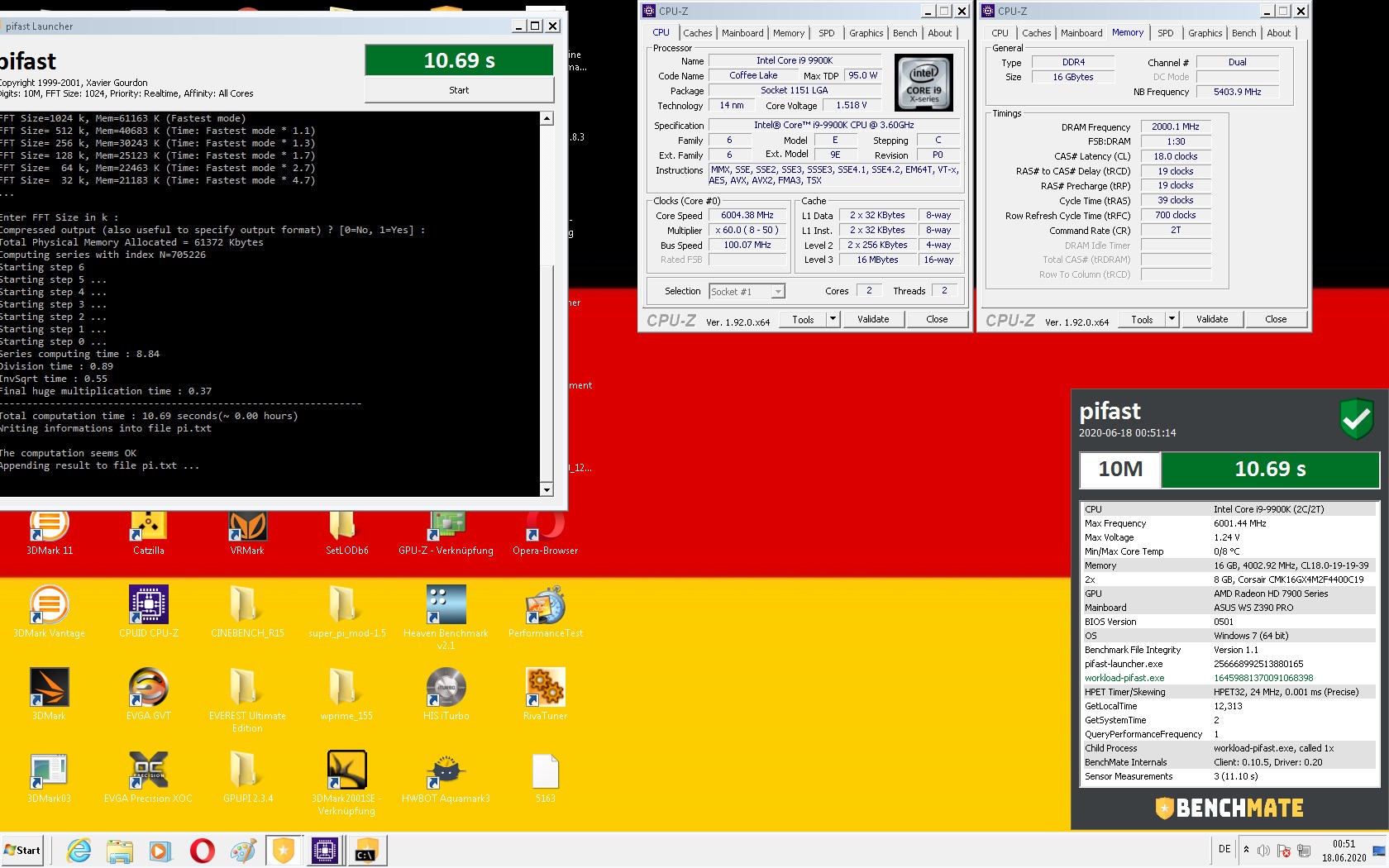Show hidden tray icons arrow
The width and height of the screenshot is (1389, 868).
(1246, 850)
